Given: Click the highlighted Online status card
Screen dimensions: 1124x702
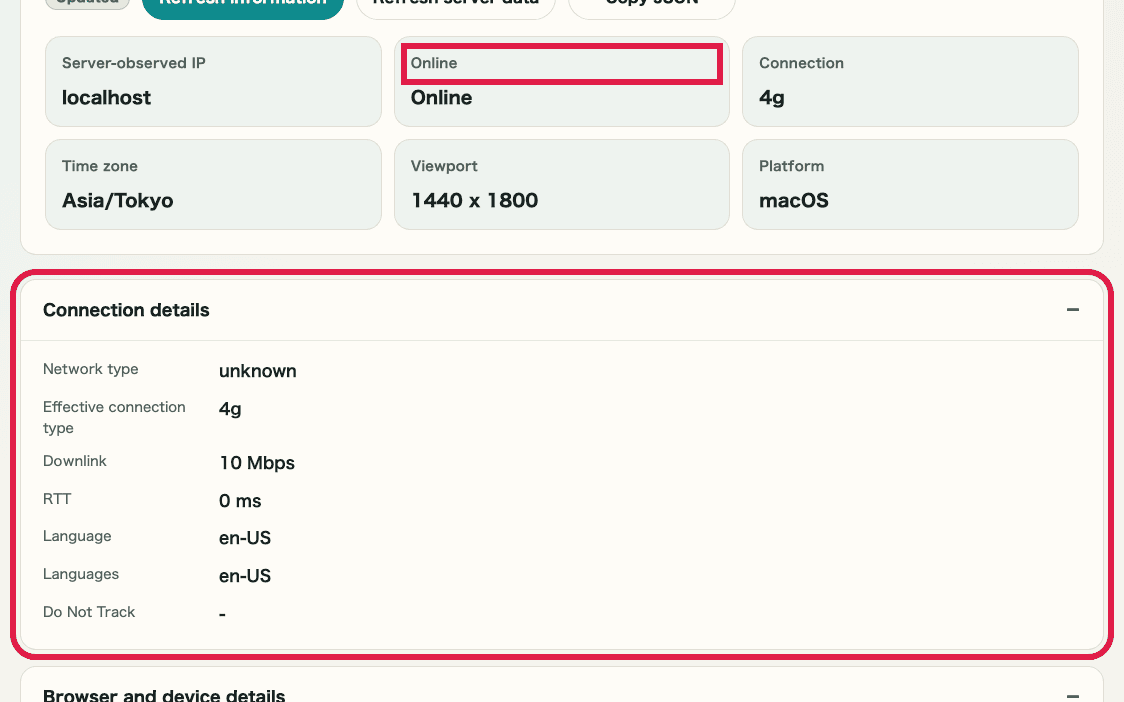Looking at the screenshot, I should pyautogui.click(x=561, y=81).
